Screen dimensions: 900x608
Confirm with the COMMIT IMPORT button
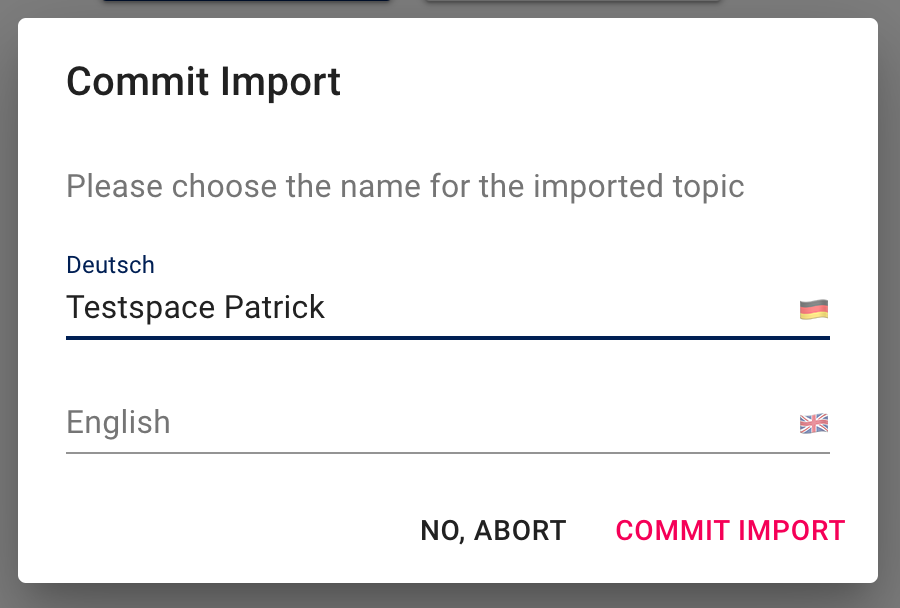730,530
